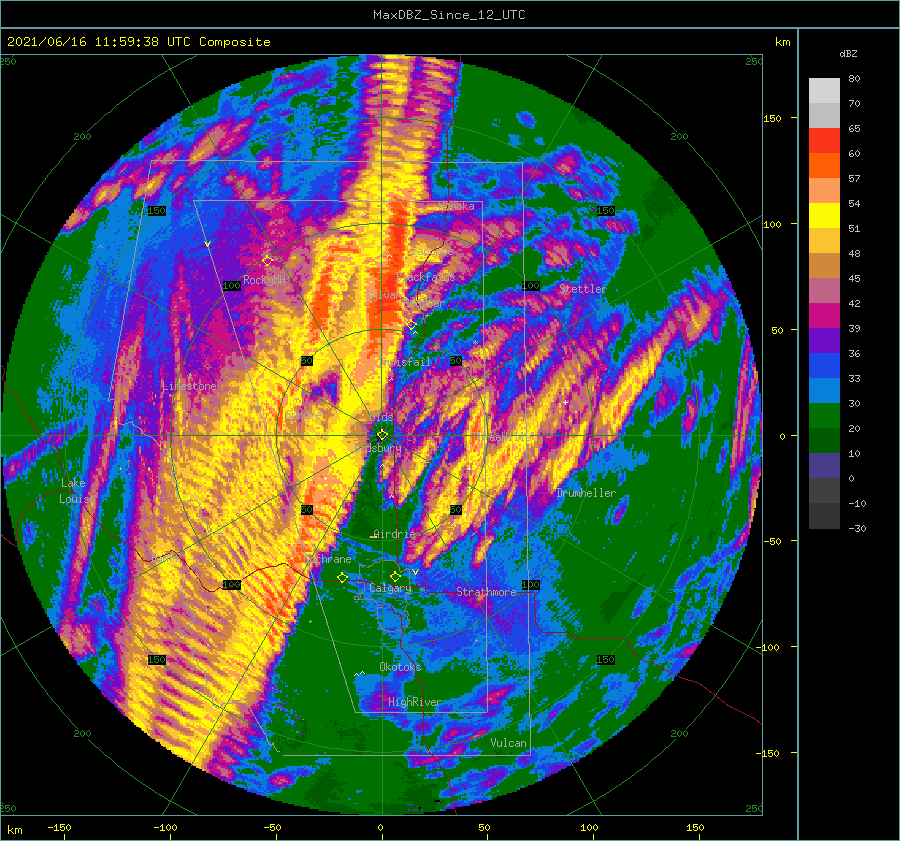
Task: Click the Limestone label
Action: (189, 386)
